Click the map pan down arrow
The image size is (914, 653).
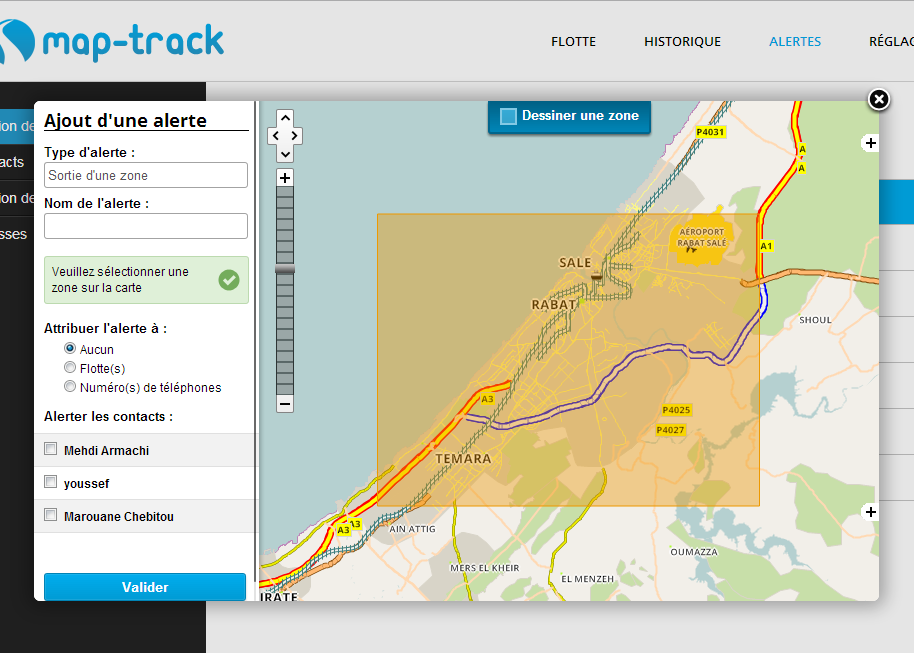285,153
